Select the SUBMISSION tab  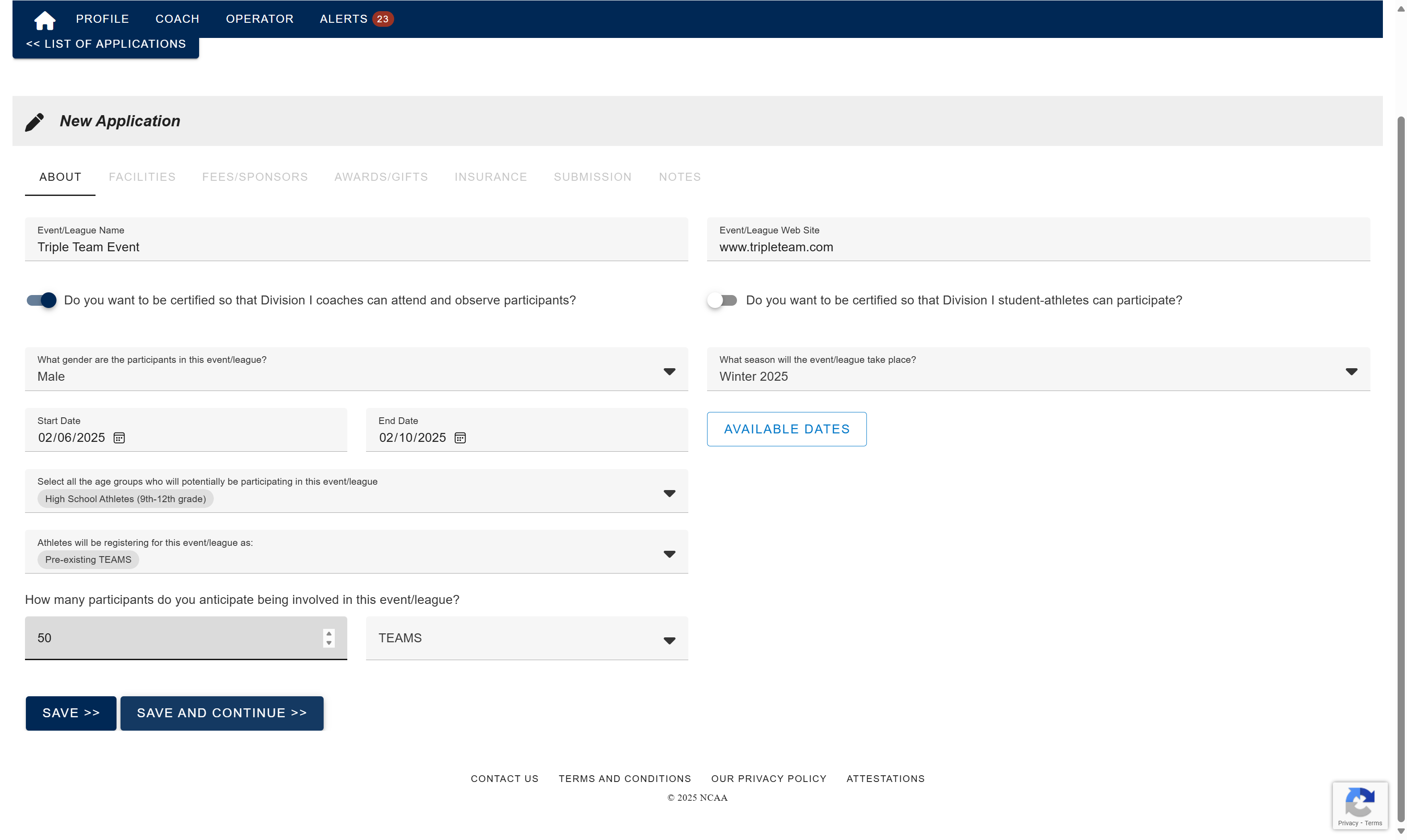pyautogui.click(x=592, y=177)
